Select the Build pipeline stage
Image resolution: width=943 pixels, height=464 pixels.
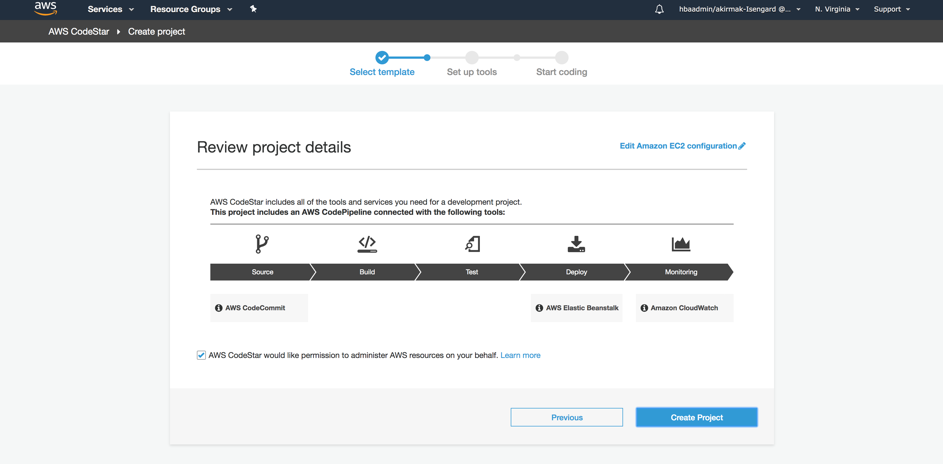[366, 272]
